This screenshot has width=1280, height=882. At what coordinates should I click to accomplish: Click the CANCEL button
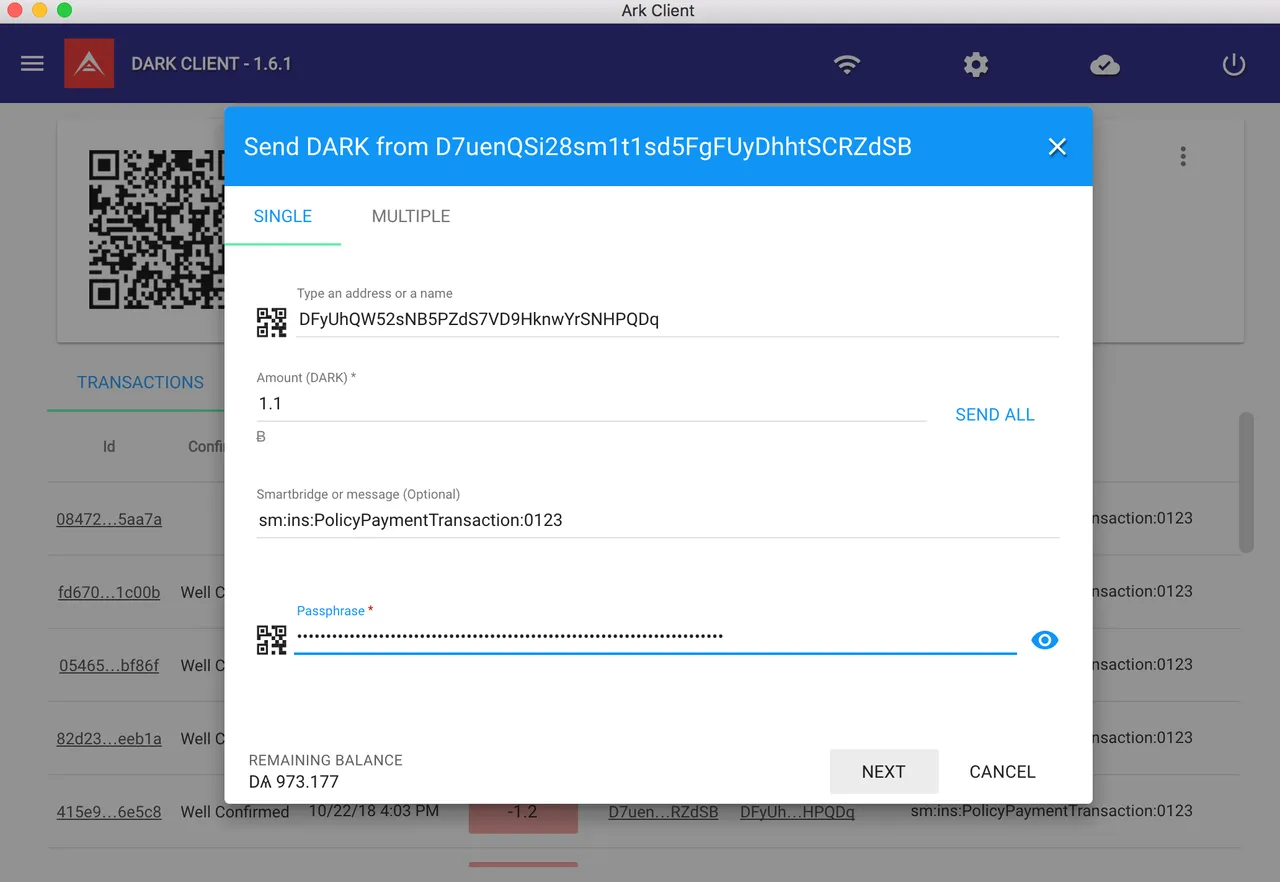tap(1002, 772)
